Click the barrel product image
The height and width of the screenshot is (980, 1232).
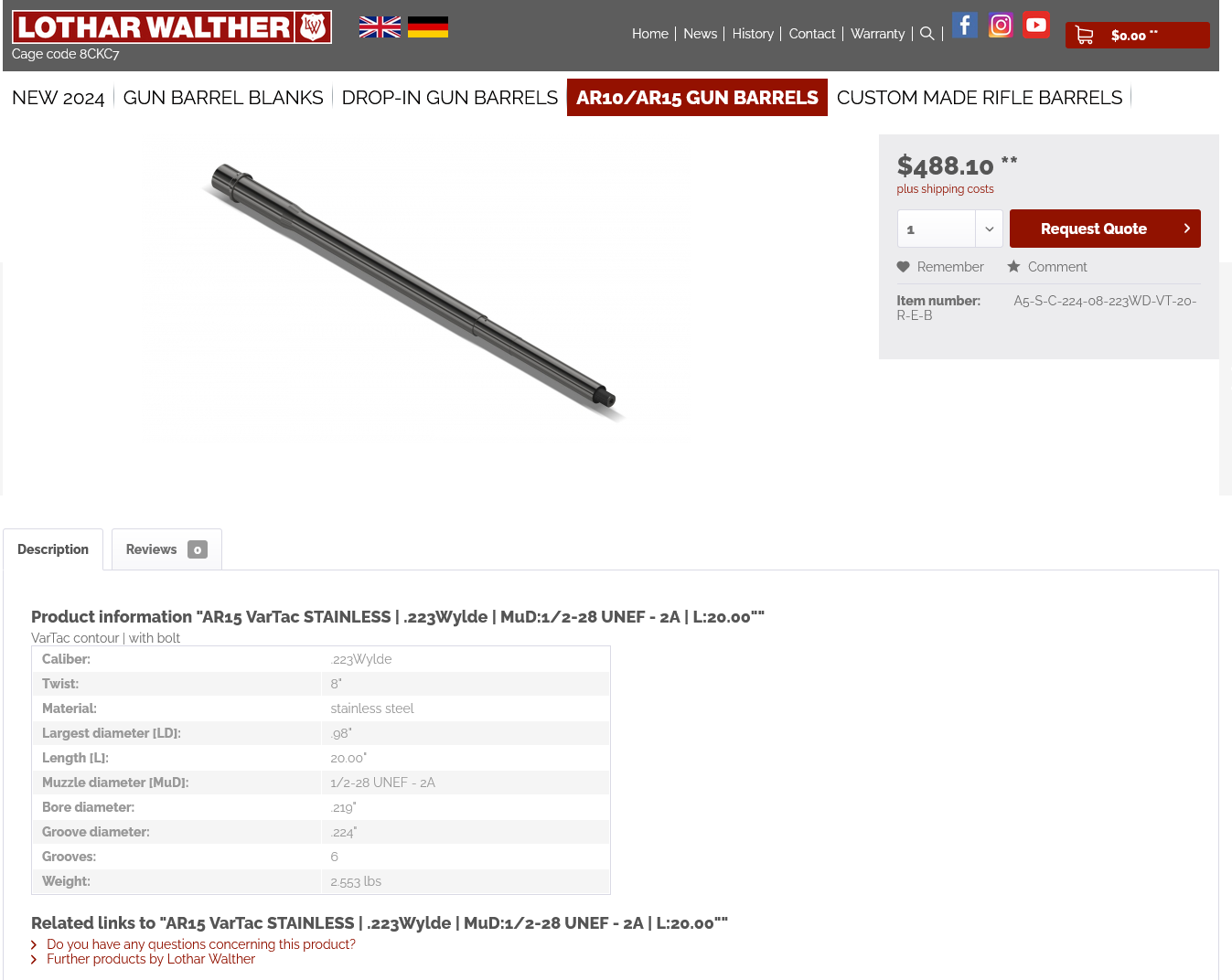pos(413,291)
